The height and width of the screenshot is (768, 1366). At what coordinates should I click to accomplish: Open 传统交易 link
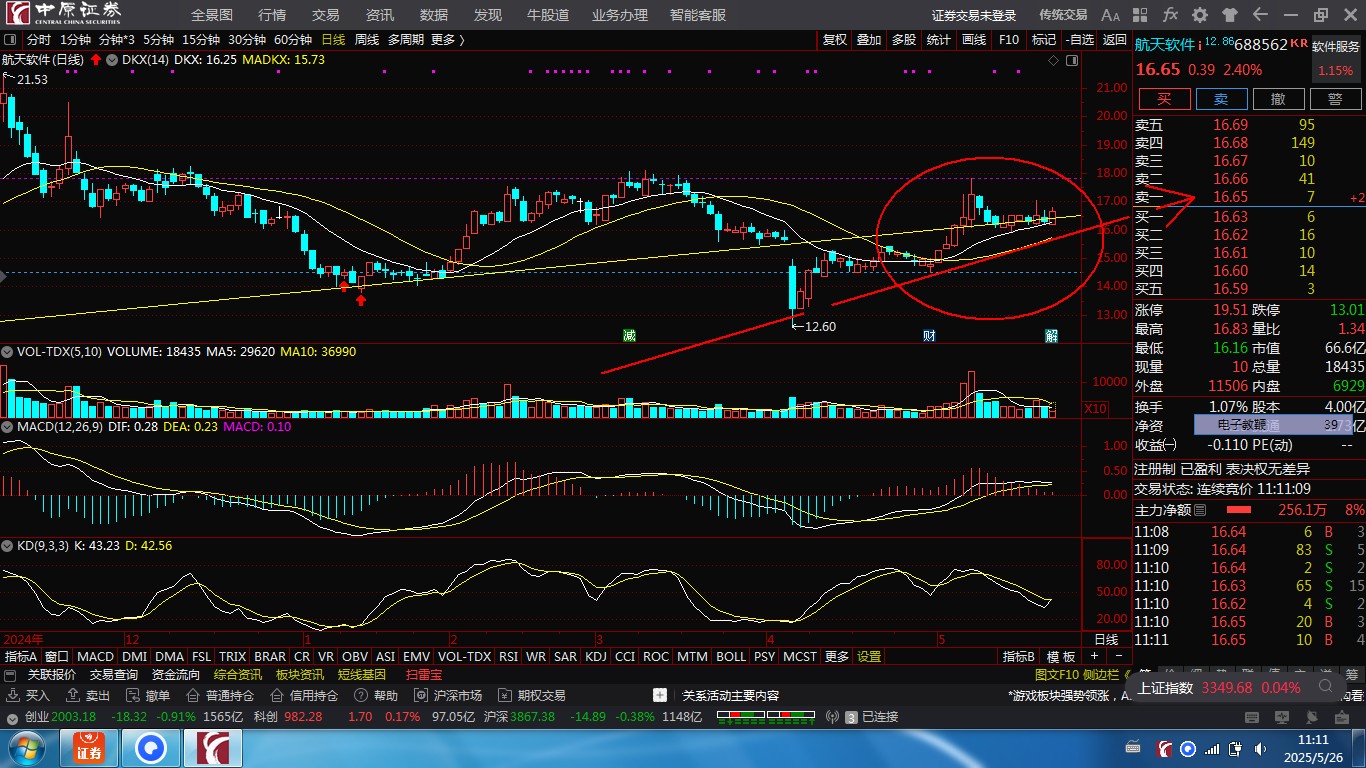tap(1063, 15)
